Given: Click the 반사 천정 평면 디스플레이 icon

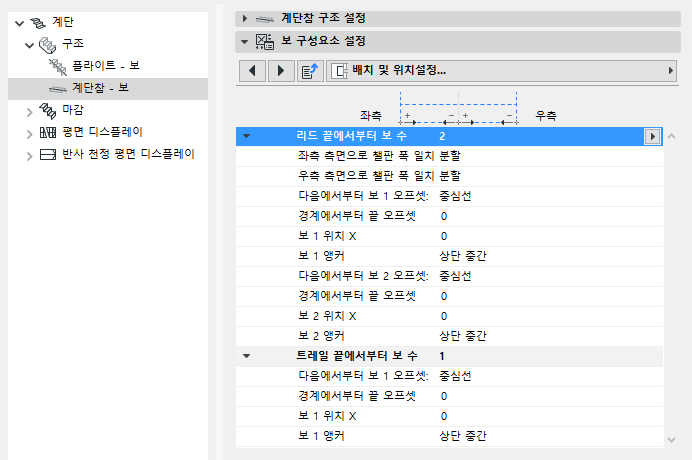Looking at the screenshot, I should [48, 155].
